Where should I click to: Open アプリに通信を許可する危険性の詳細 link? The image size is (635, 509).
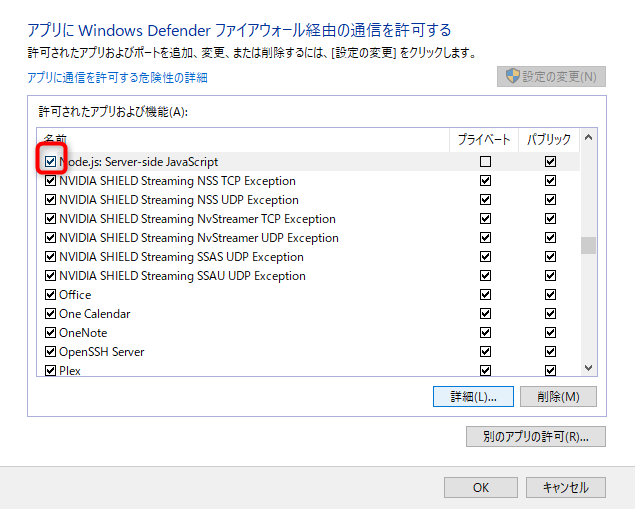click(117, 77)
